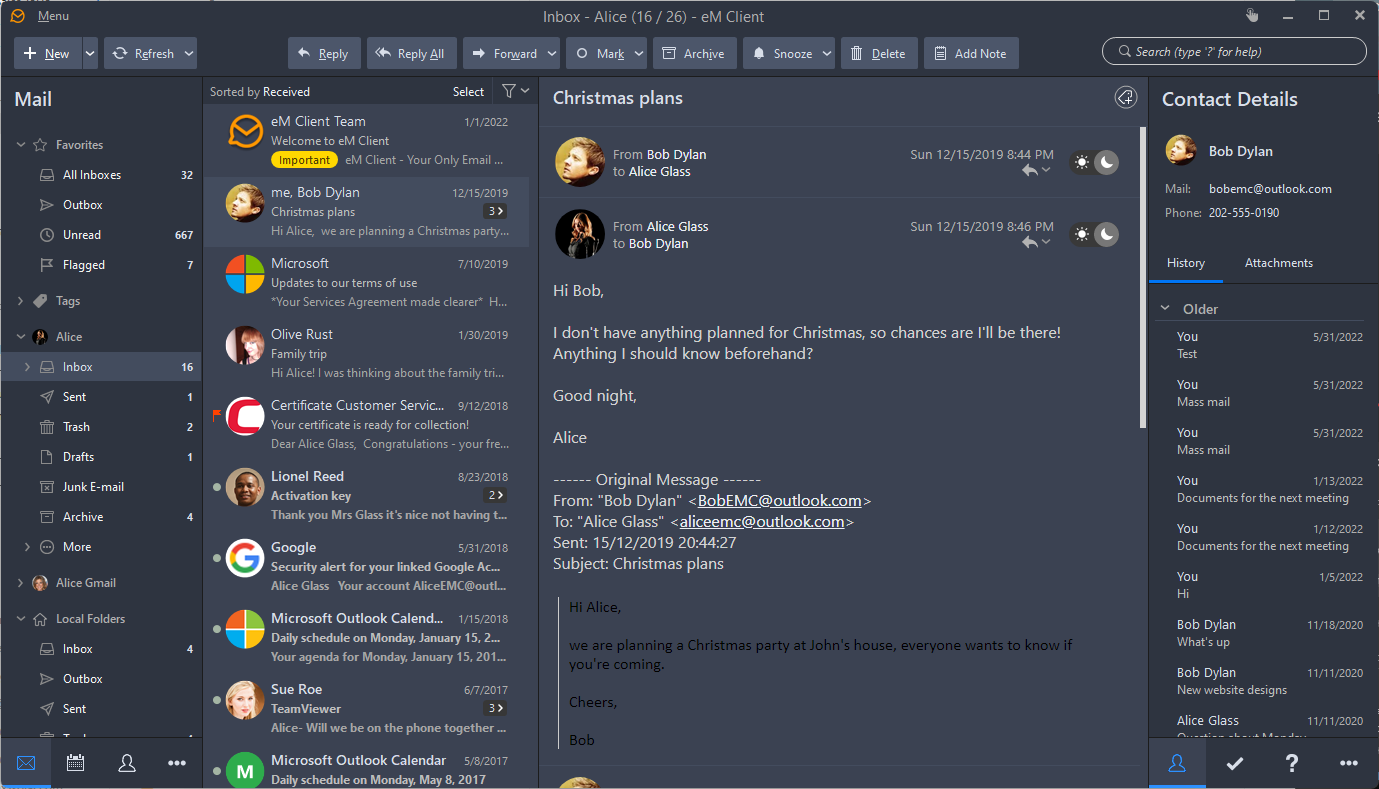Click Add Note in the toolbar

point(970,54)
